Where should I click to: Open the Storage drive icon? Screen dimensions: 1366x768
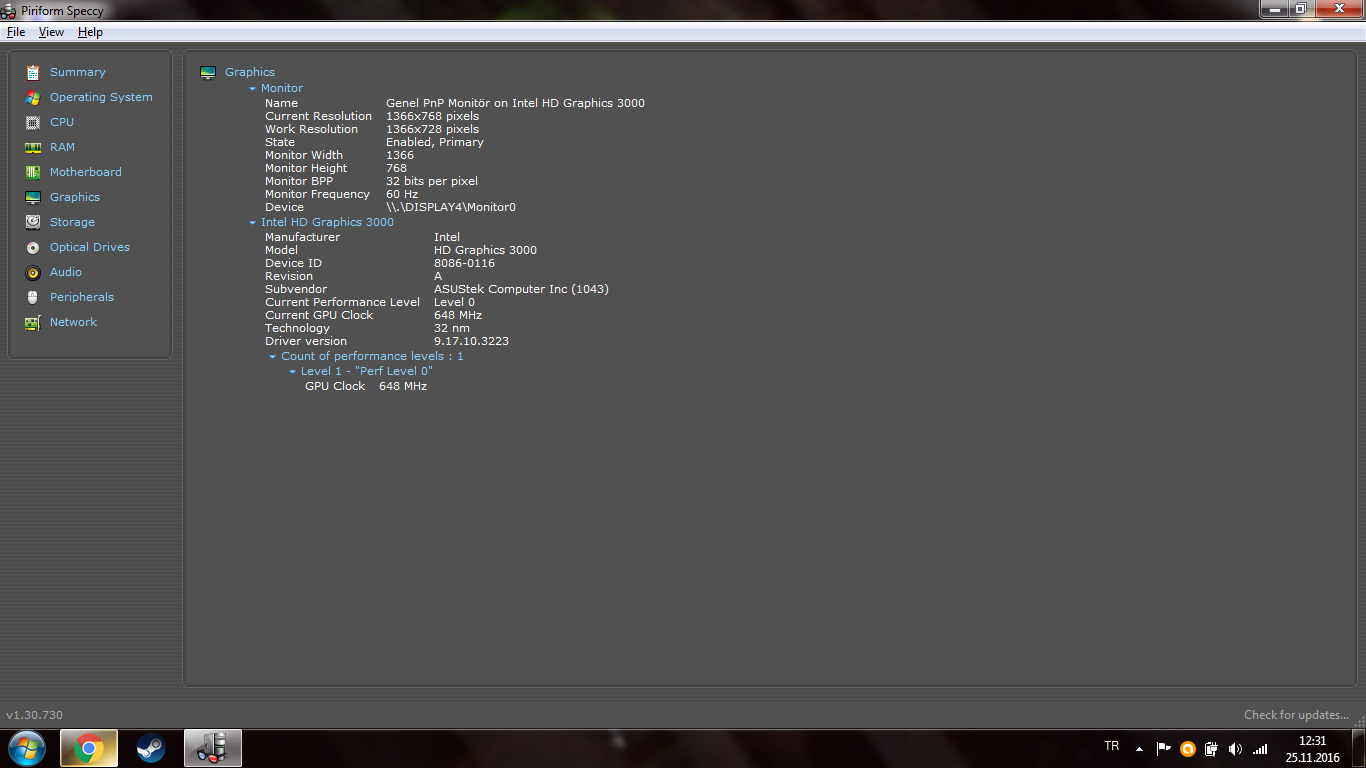(x=33, y=222)
